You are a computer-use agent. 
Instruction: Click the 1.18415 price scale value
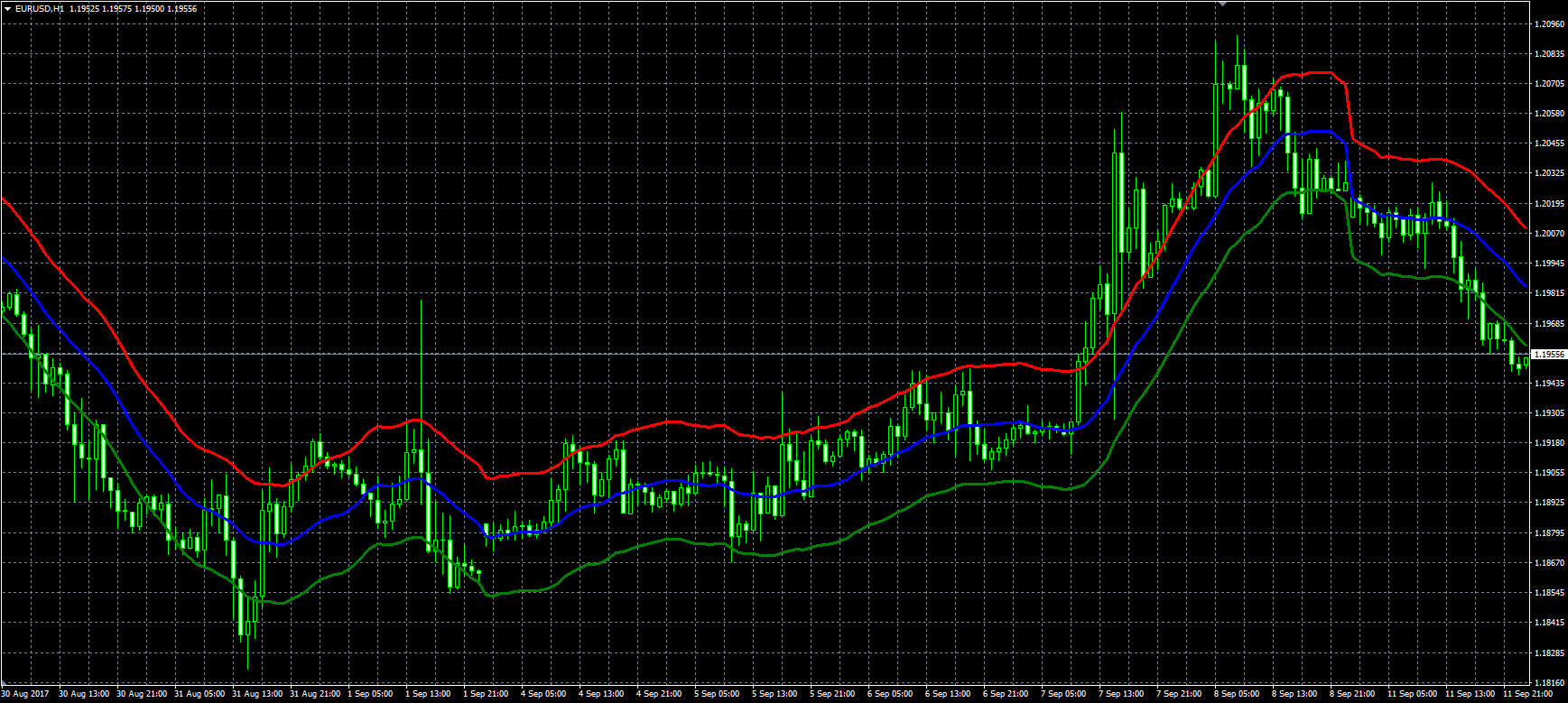pos(1549,623)
